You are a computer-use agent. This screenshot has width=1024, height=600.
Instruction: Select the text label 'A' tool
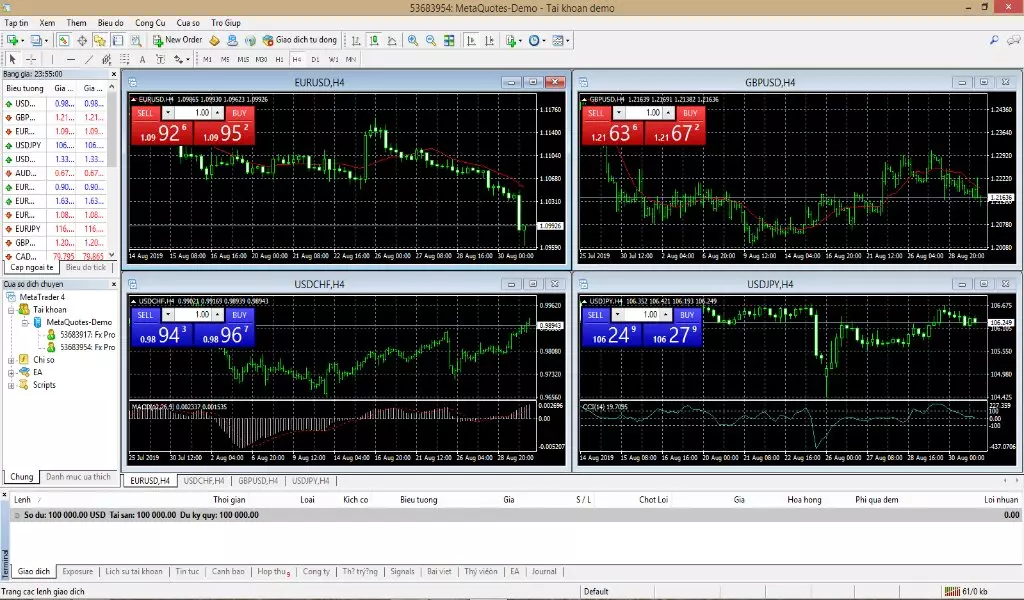click(145, 59)
